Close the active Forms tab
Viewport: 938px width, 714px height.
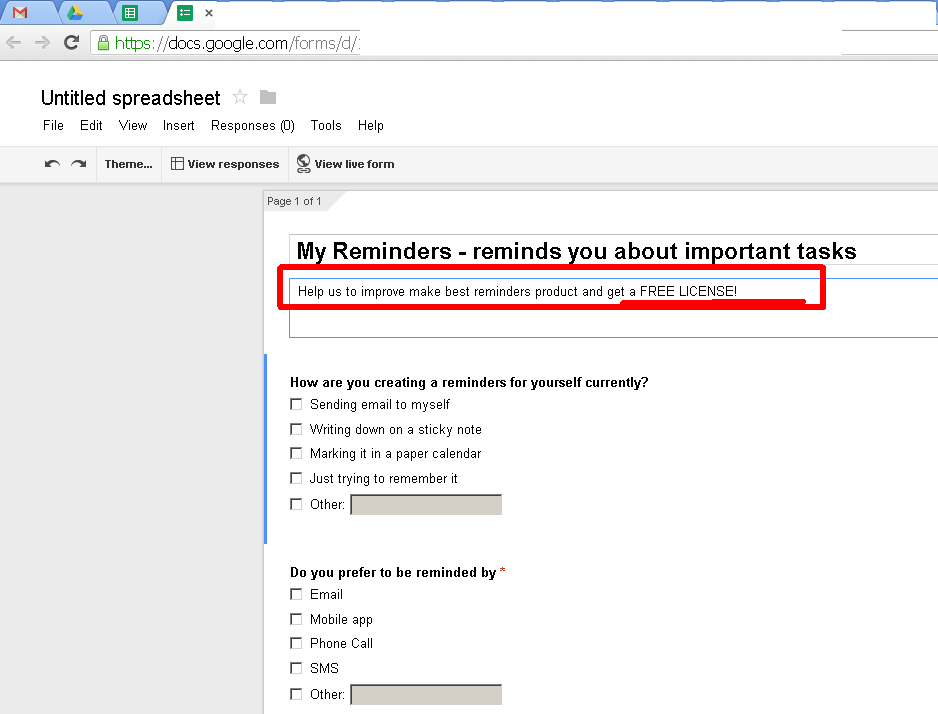[x=209, y=13]
